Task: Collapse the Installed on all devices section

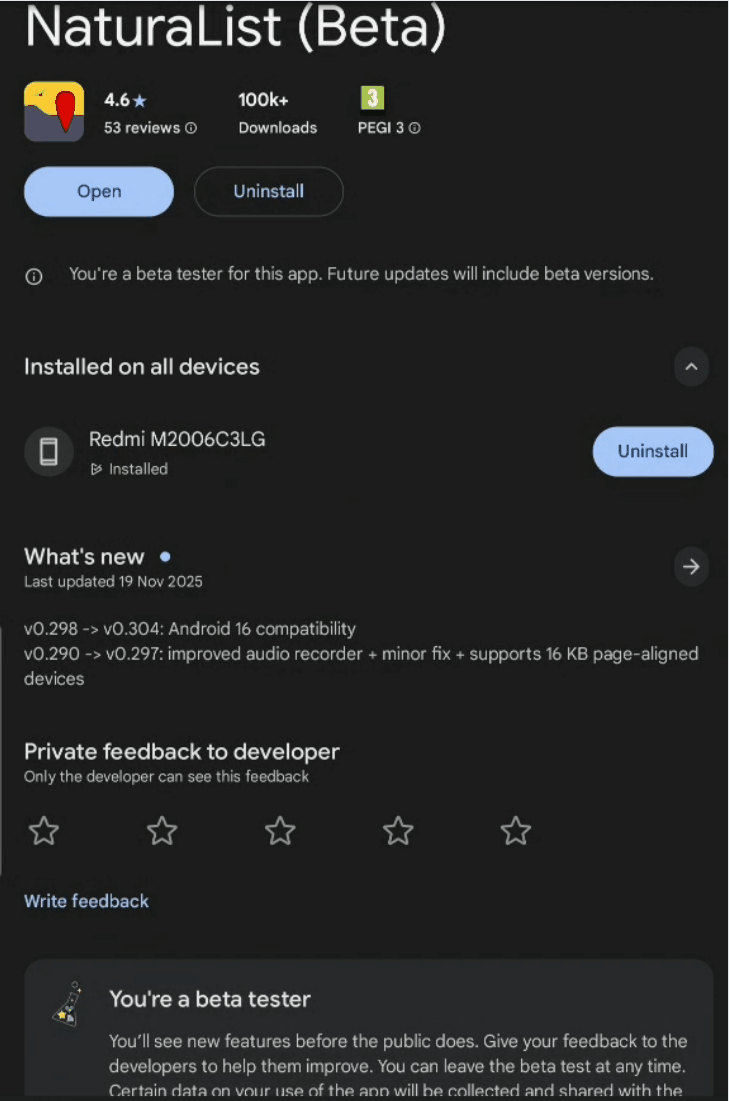Action: coord(691,367)
